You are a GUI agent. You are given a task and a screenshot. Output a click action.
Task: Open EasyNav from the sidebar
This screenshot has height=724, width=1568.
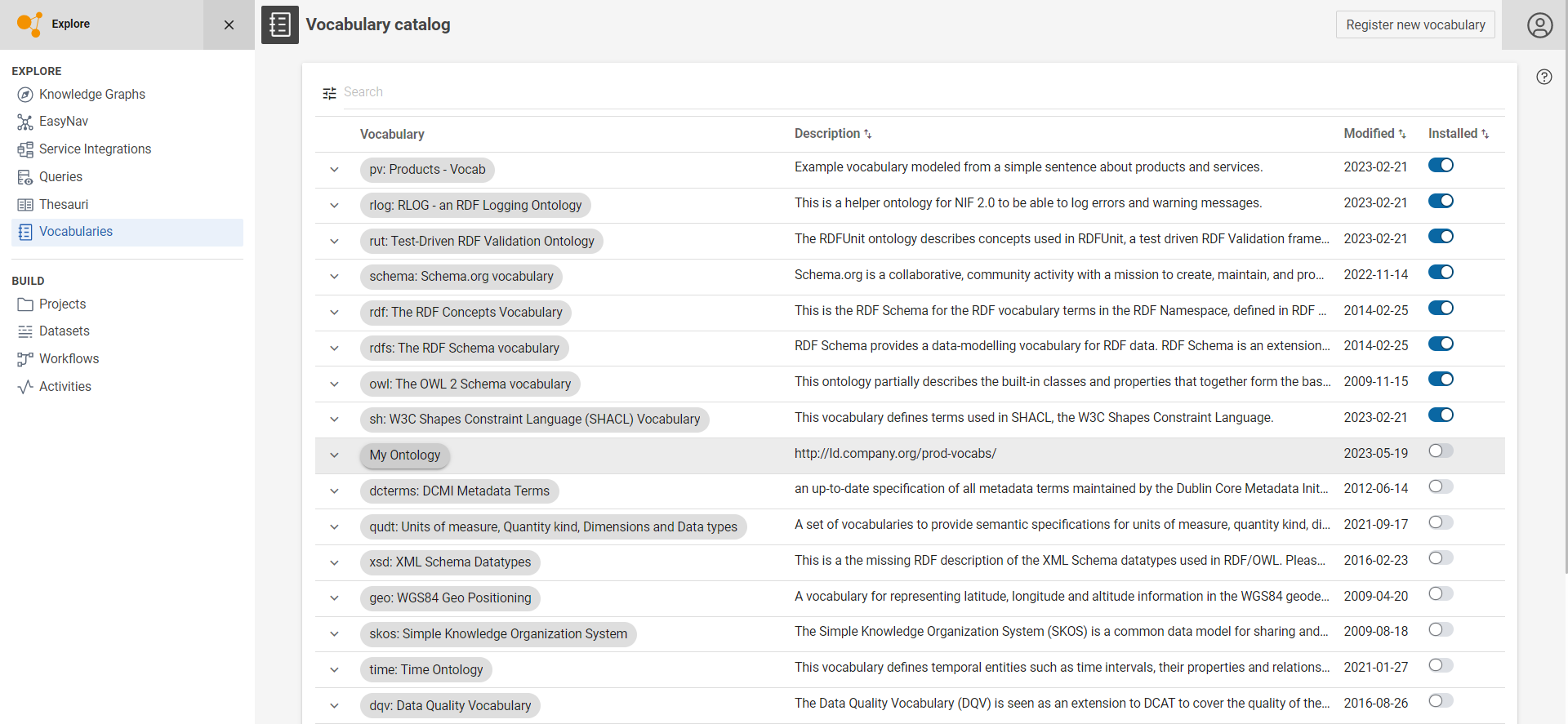click(x=63, y=122)
